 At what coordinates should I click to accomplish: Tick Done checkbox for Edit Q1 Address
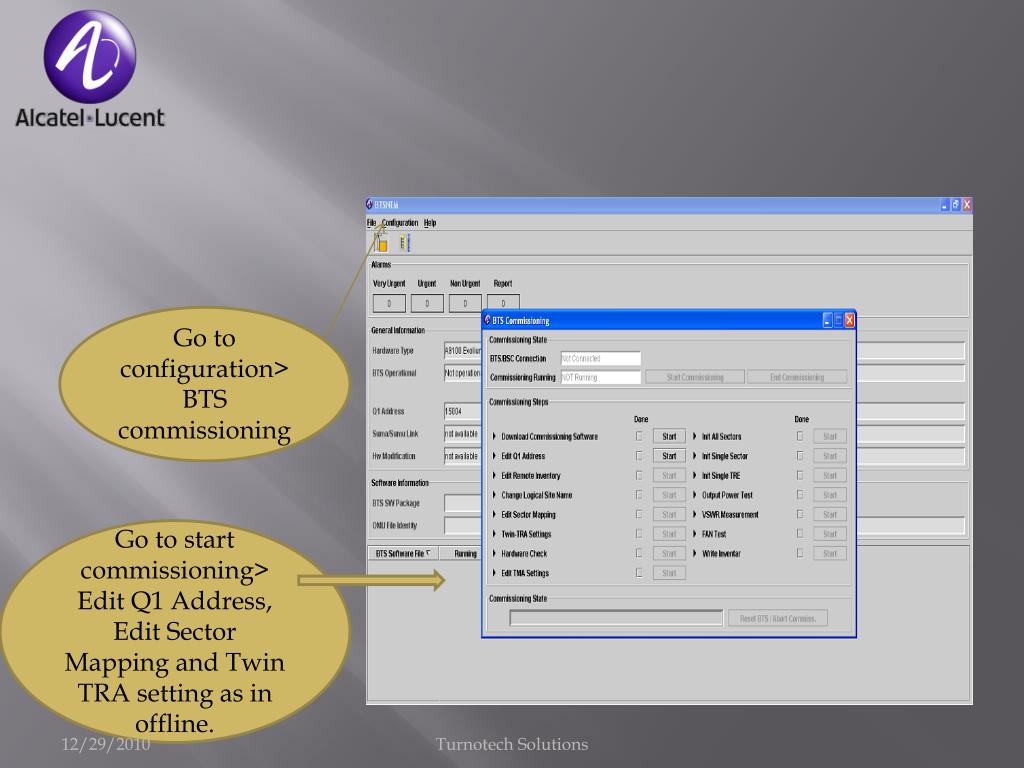click(639, 456)
